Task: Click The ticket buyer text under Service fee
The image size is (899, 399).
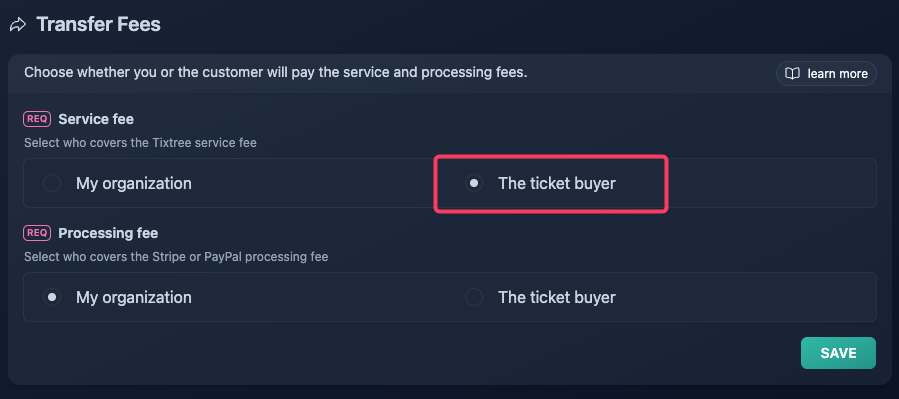Action: click(557, 183)
